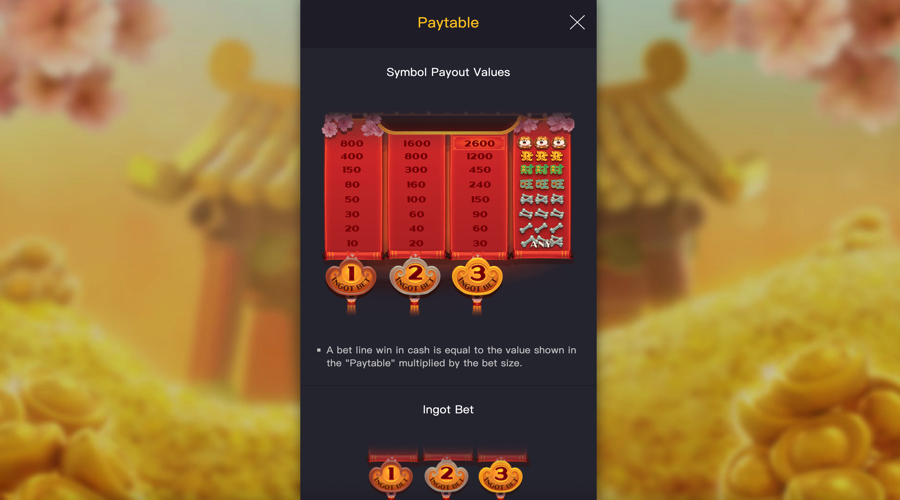The height and width of the screenshot is (500, 900).
Task: Choose the 1 ingot badge in the Ingot Bet section
Action: tap(391, 476)
